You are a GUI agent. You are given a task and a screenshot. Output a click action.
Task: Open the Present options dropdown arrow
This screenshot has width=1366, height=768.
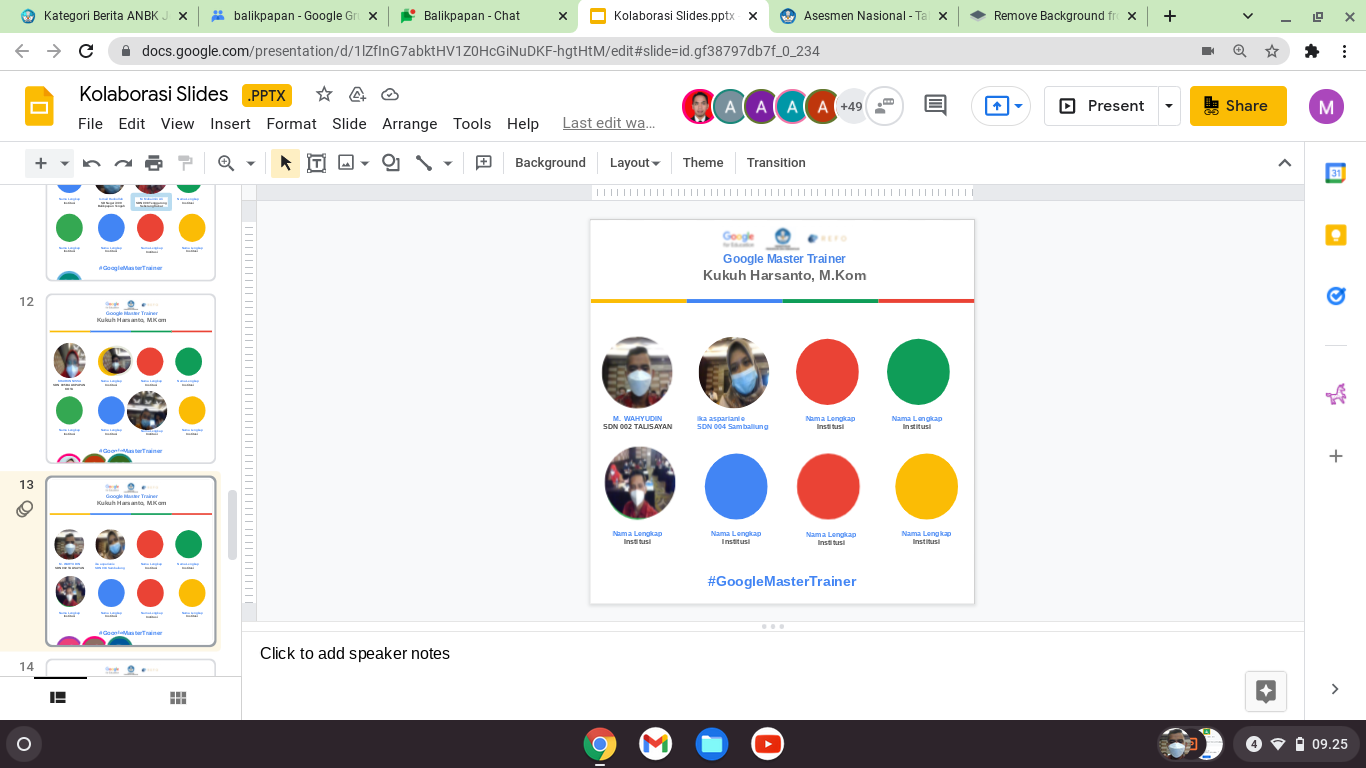(1169, 106)
